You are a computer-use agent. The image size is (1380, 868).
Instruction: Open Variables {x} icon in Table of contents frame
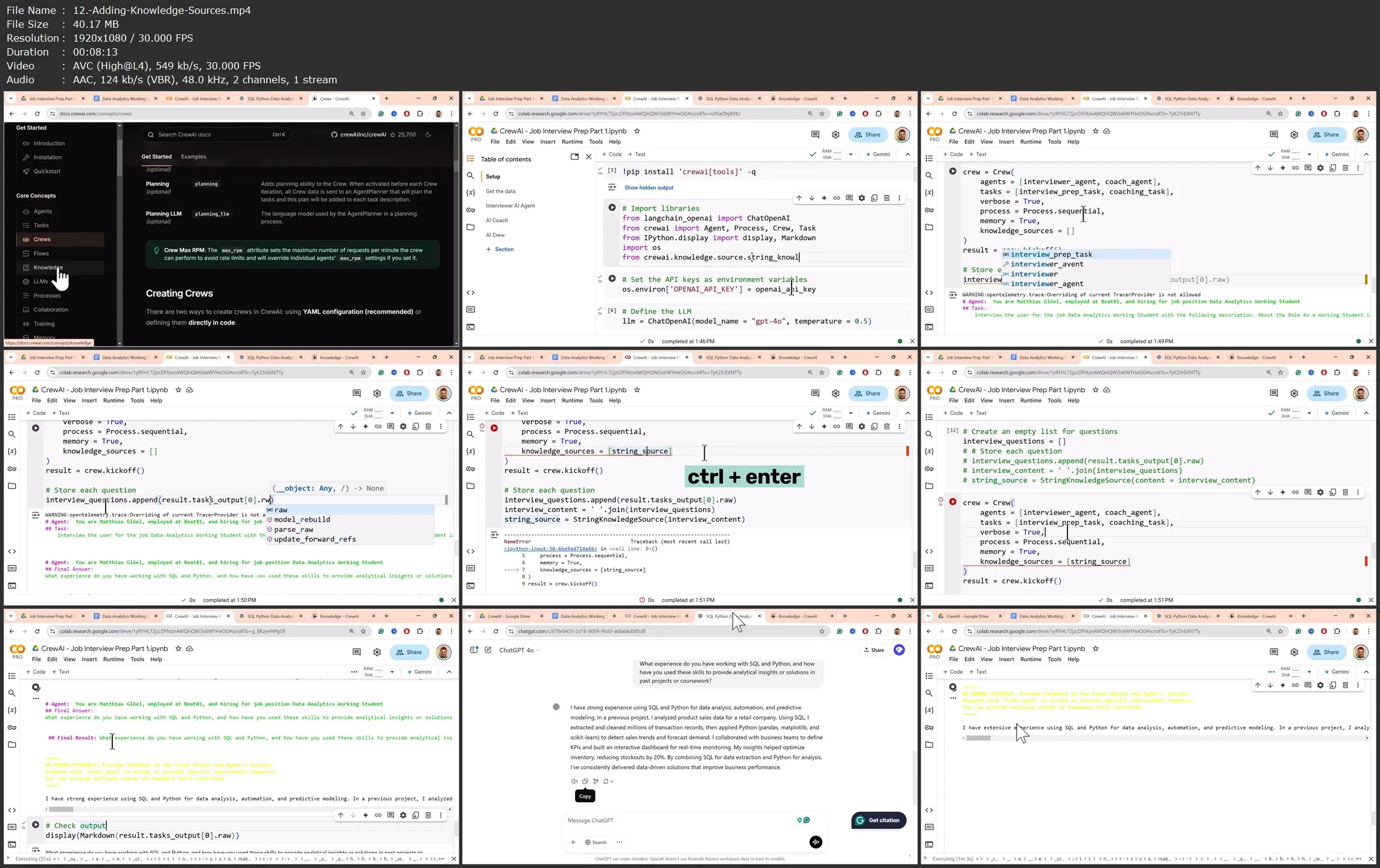point(471,192)
